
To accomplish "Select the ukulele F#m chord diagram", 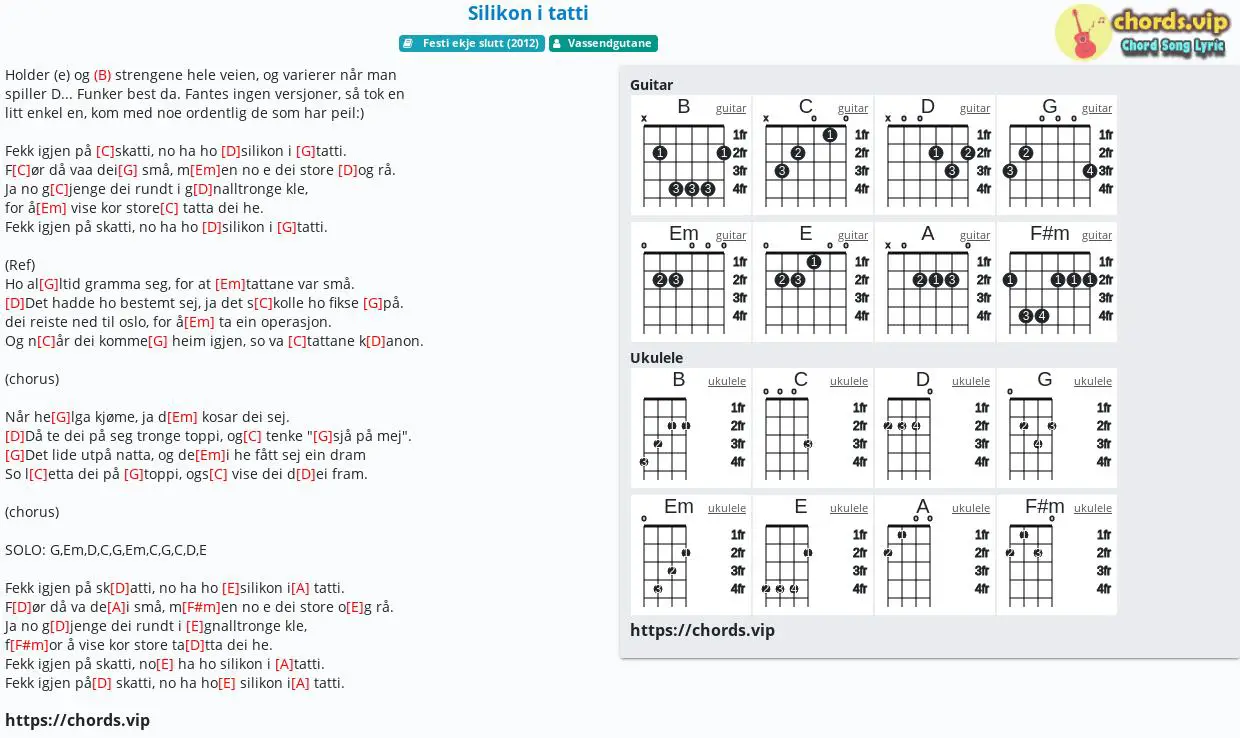I will tap(1057, 555).
